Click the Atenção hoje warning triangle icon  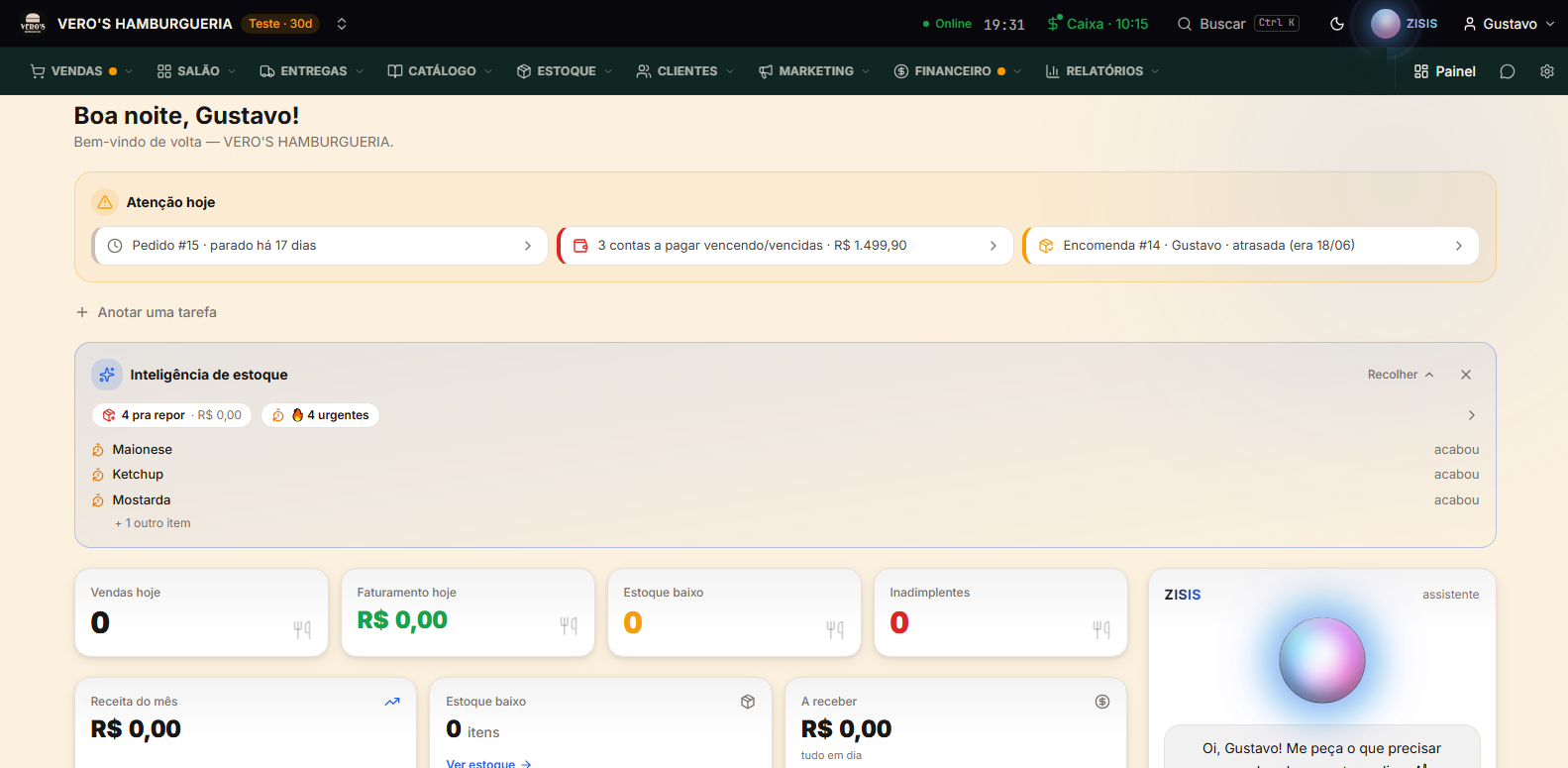pos(105,202)
